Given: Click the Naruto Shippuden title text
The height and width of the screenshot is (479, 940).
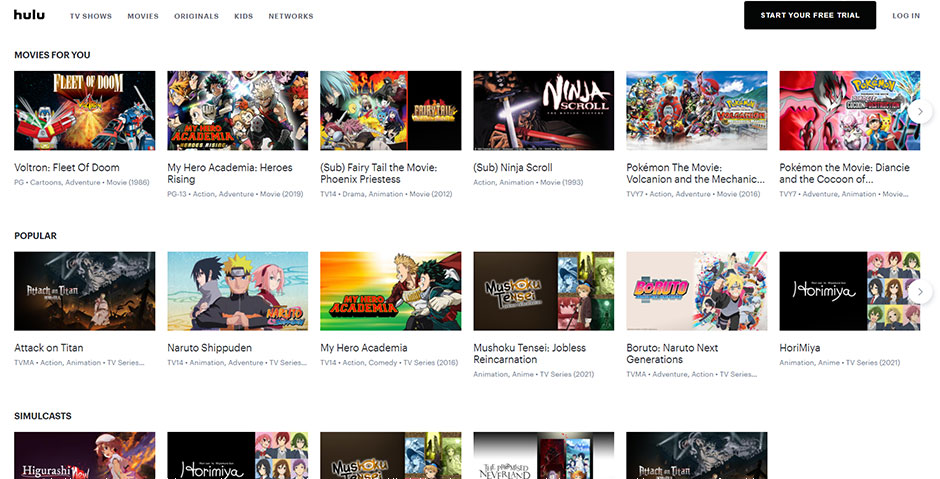Looking at the screenshot, I should (210, 348).
